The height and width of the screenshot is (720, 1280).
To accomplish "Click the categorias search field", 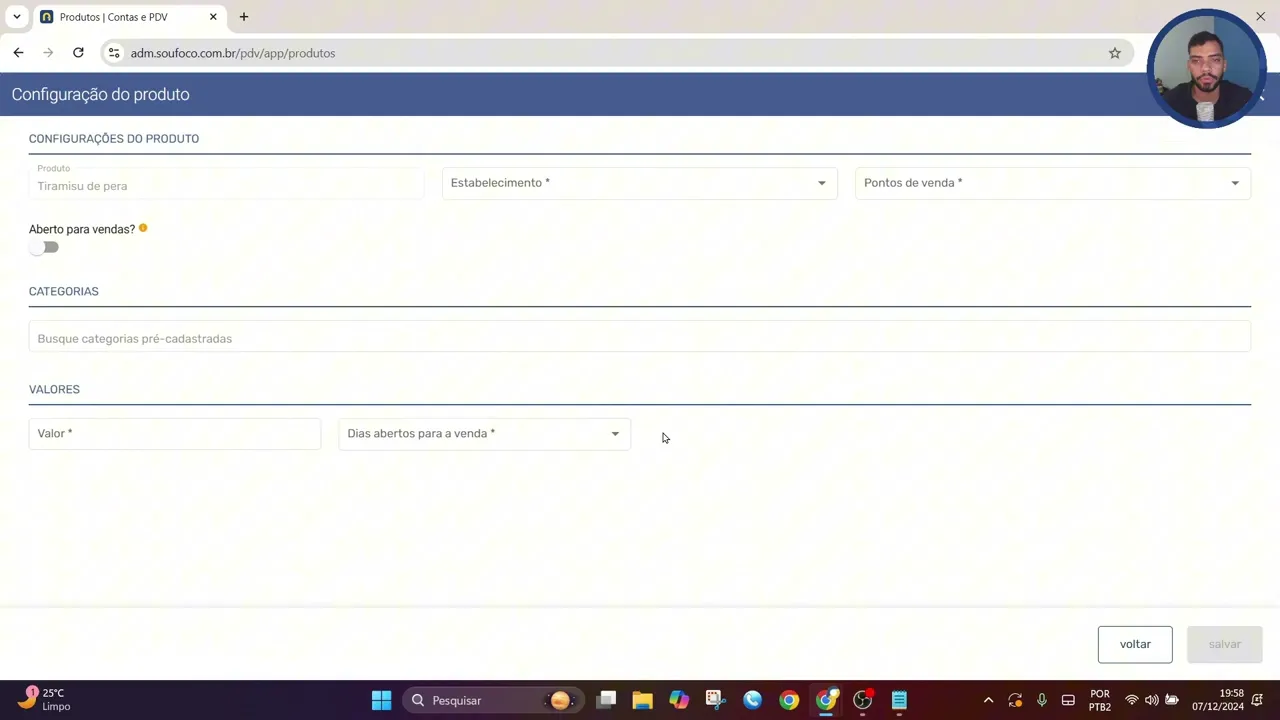I will pos(639,338).
